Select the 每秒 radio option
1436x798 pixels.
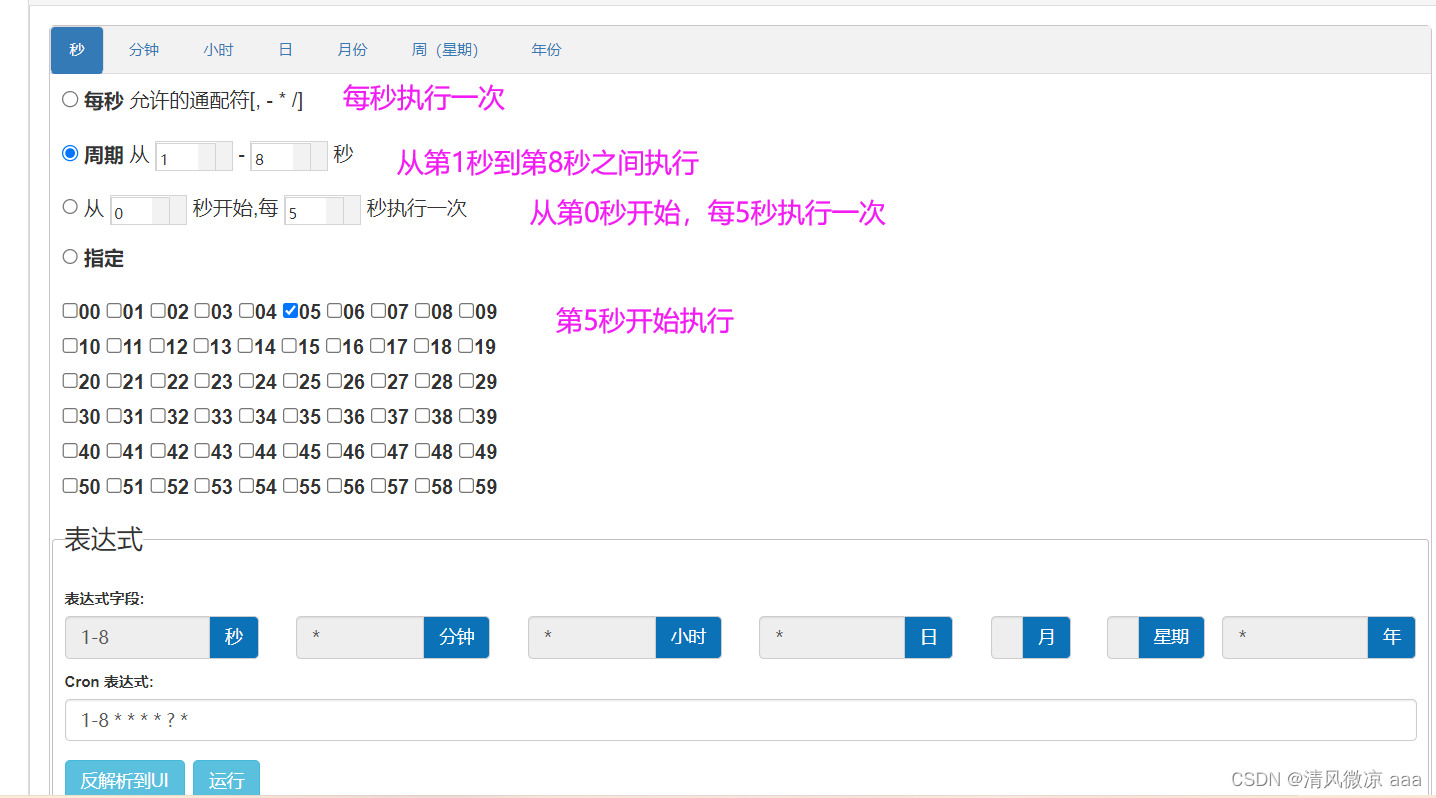[70, 99]
